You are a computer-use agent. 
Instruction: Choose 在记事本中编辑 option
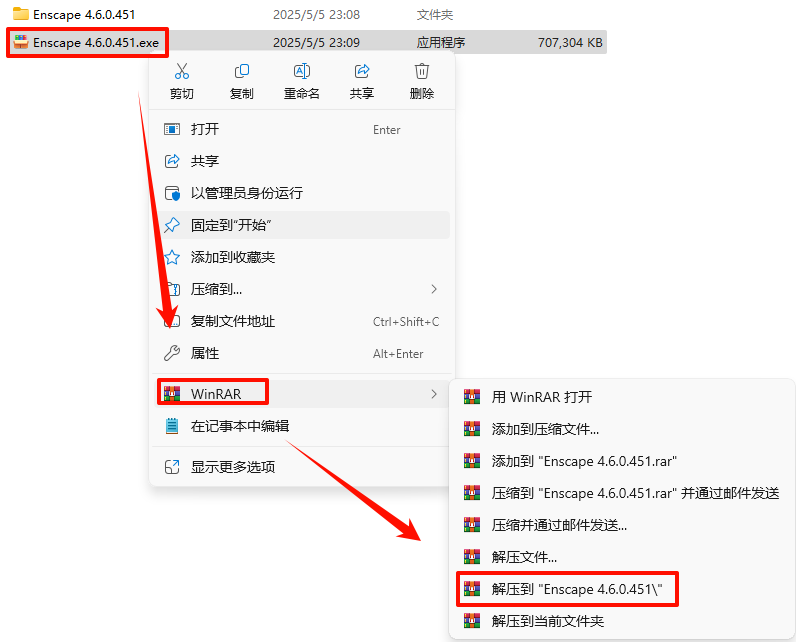pyautogui.click(x=302, y=426)
